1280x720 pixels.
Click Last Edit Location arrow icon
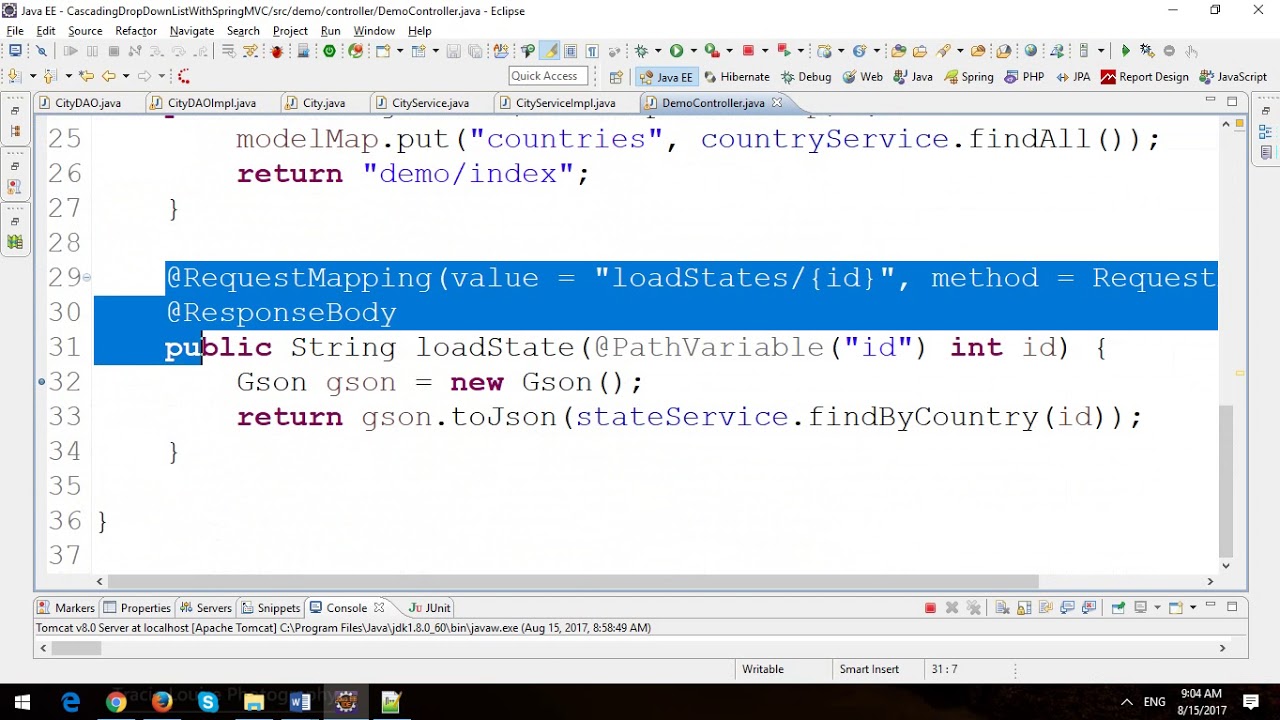[x=87, y=76]
